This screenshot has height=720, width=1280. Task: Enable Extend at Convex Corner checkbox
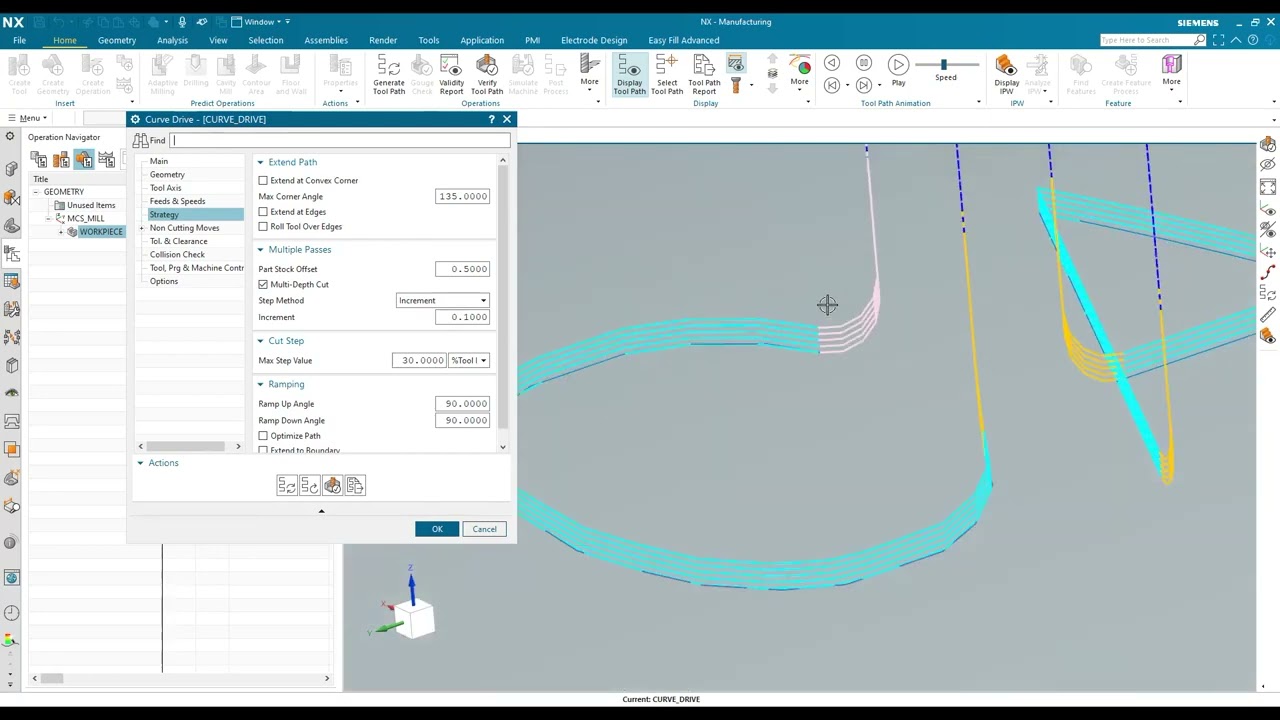tap(264, 181)
